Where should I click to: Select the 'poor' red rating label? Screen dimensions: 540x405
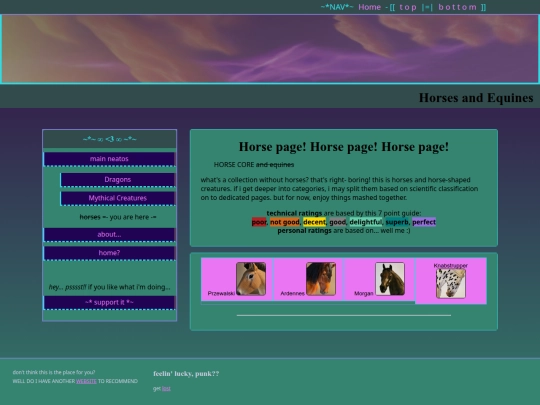[259, 222]
